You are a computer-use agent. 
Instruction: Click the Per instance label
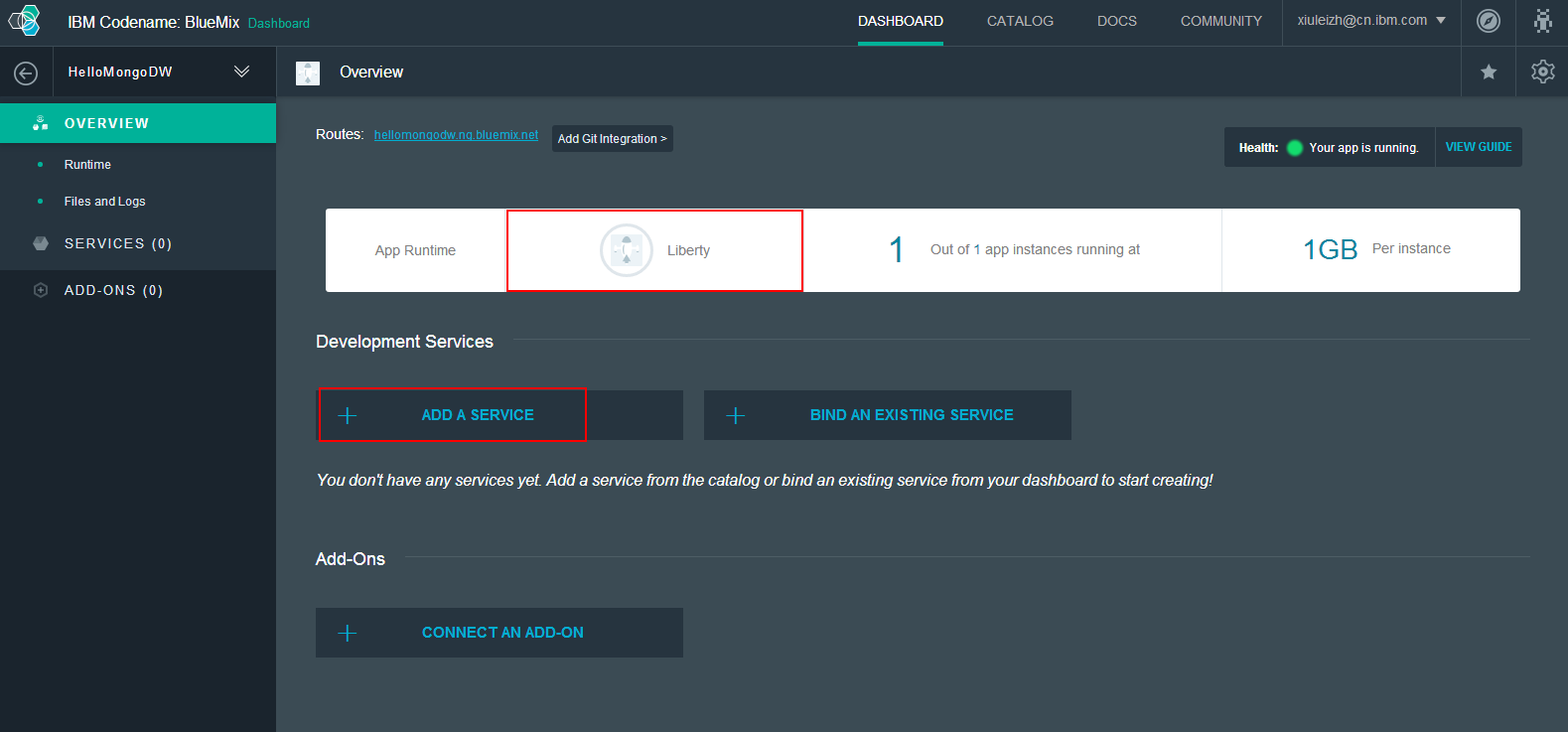[1411, 248]
